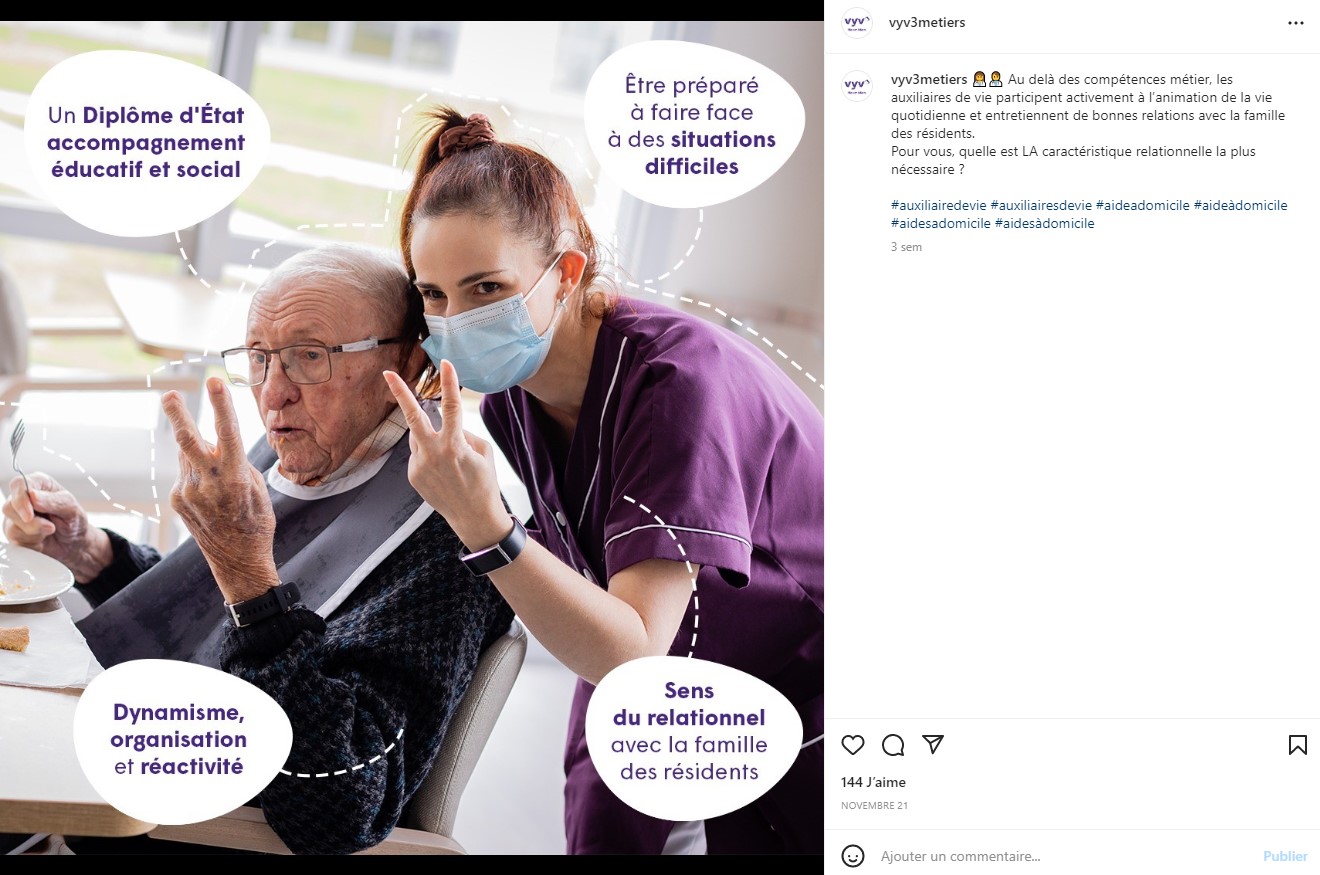Follow the #auxiliairesdevie hashtag link
This screenshot has width=1320, height=875.
click(x=1041, y=205)
